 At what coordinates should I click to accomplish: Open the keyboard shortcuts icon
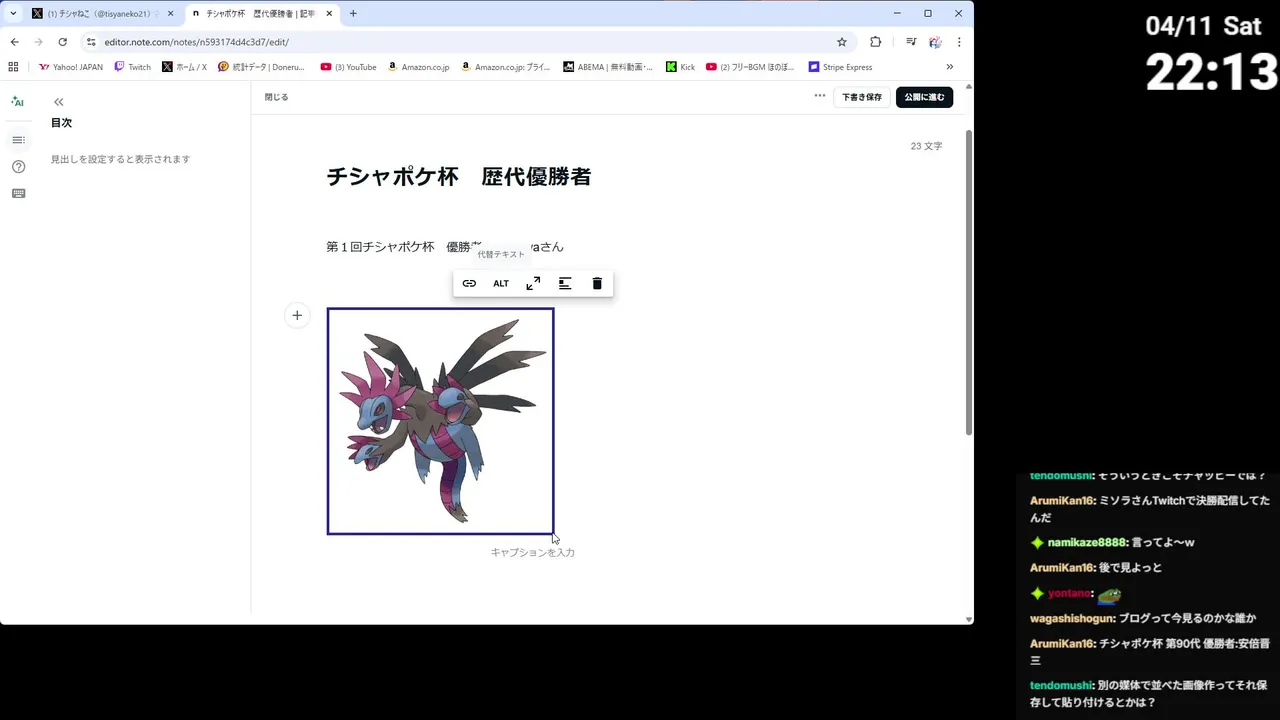click(x=18, y=194)
